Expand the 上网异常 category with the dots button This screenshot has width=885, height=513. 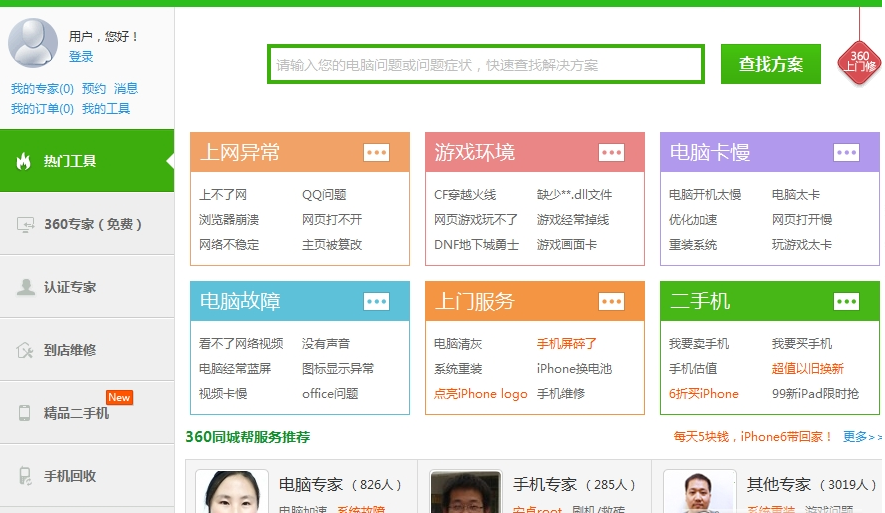pyautogui.click(x=376, y=152)
